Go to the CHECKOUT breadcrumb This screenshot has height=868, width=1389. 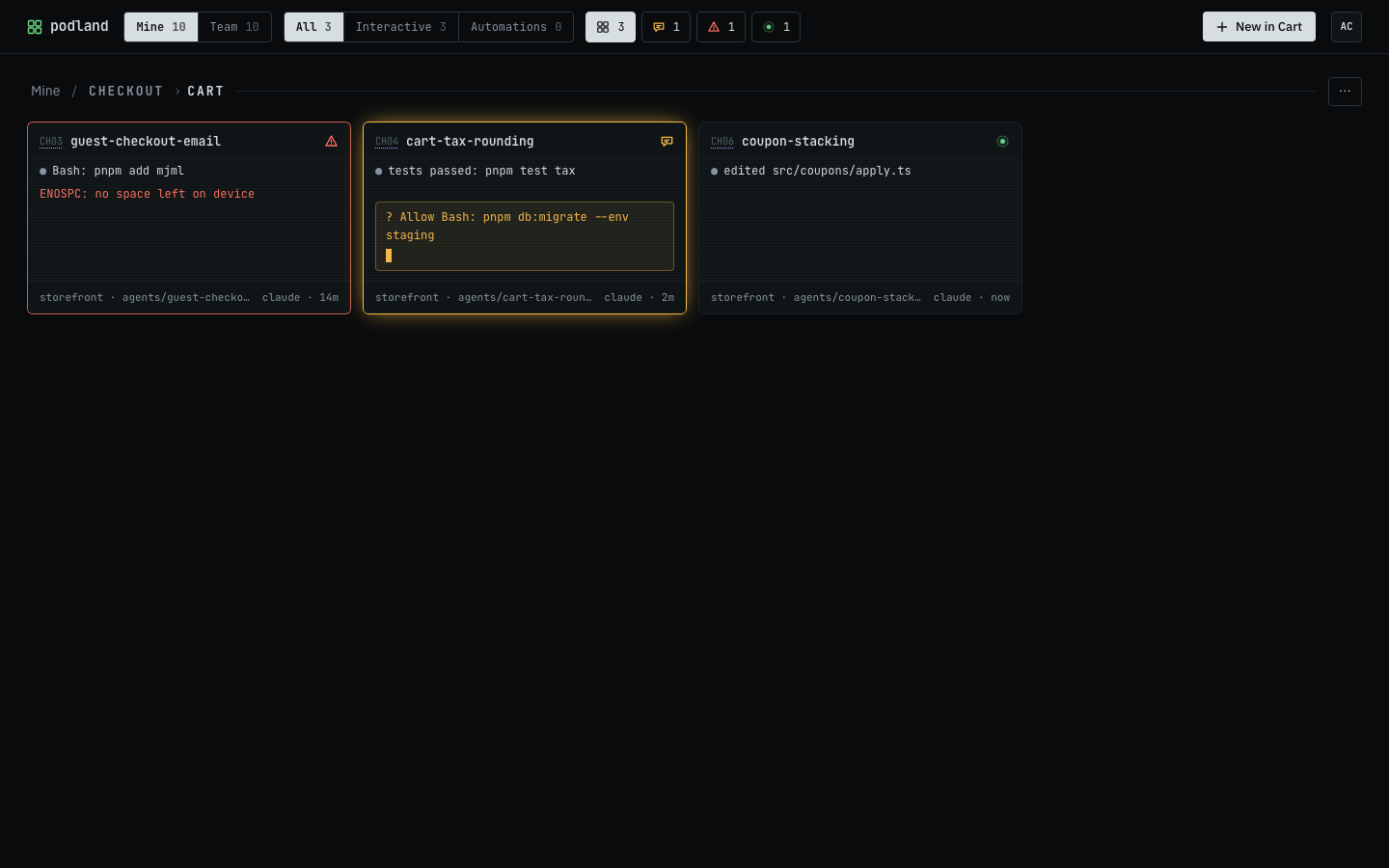coord(126,91)
